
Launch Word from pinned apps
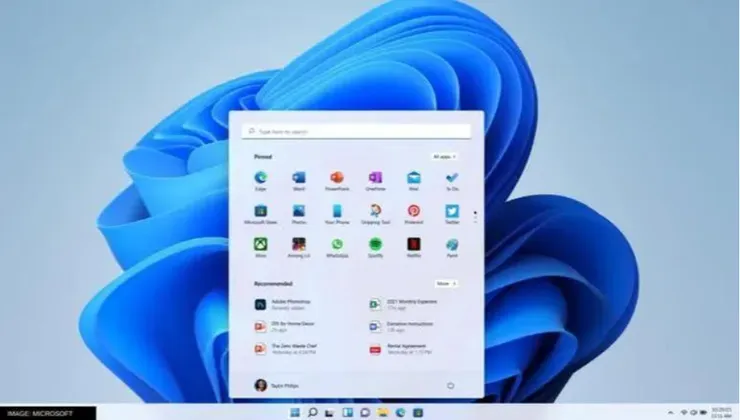point(299,181)
